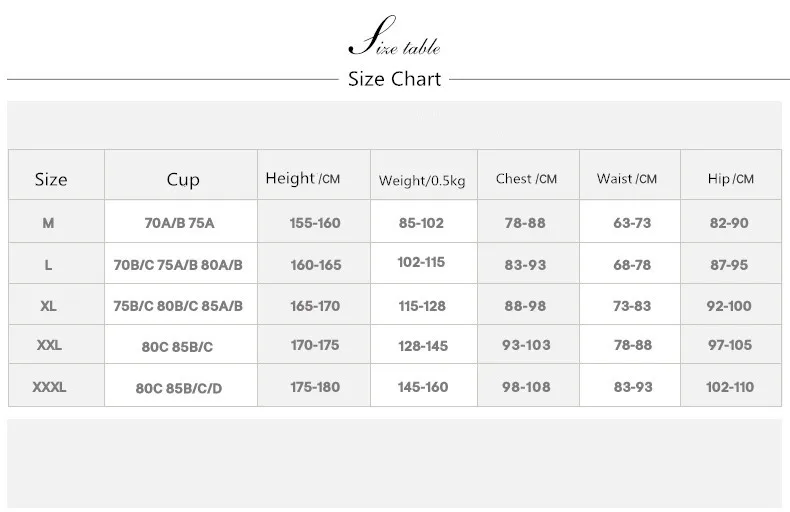Select the 'Waist /CM' column header
The image size is (790, 512).
click(627, 179)
